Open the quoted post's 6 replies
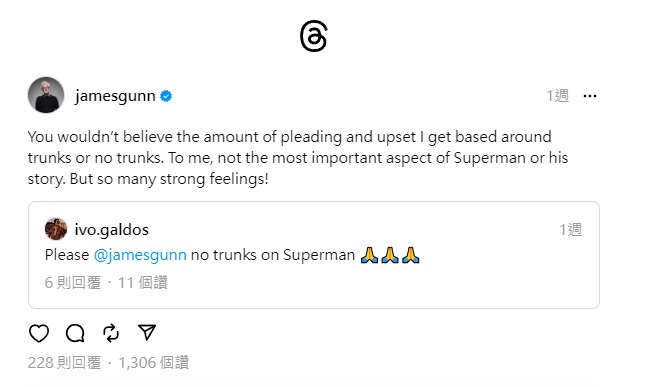 coord(73,283)
